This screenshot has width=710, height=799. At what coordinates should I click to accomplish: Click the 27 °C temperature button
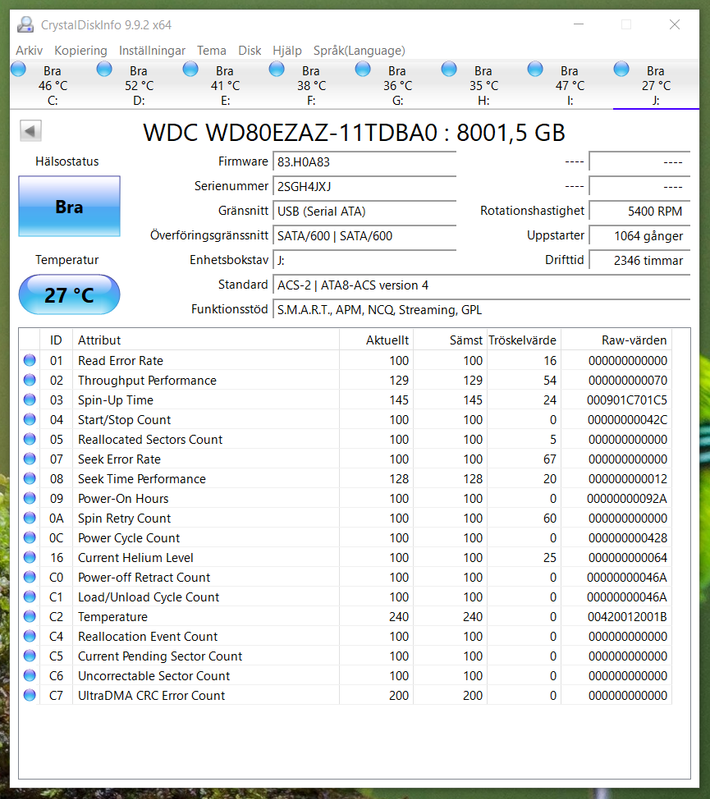tap(69, 295)
